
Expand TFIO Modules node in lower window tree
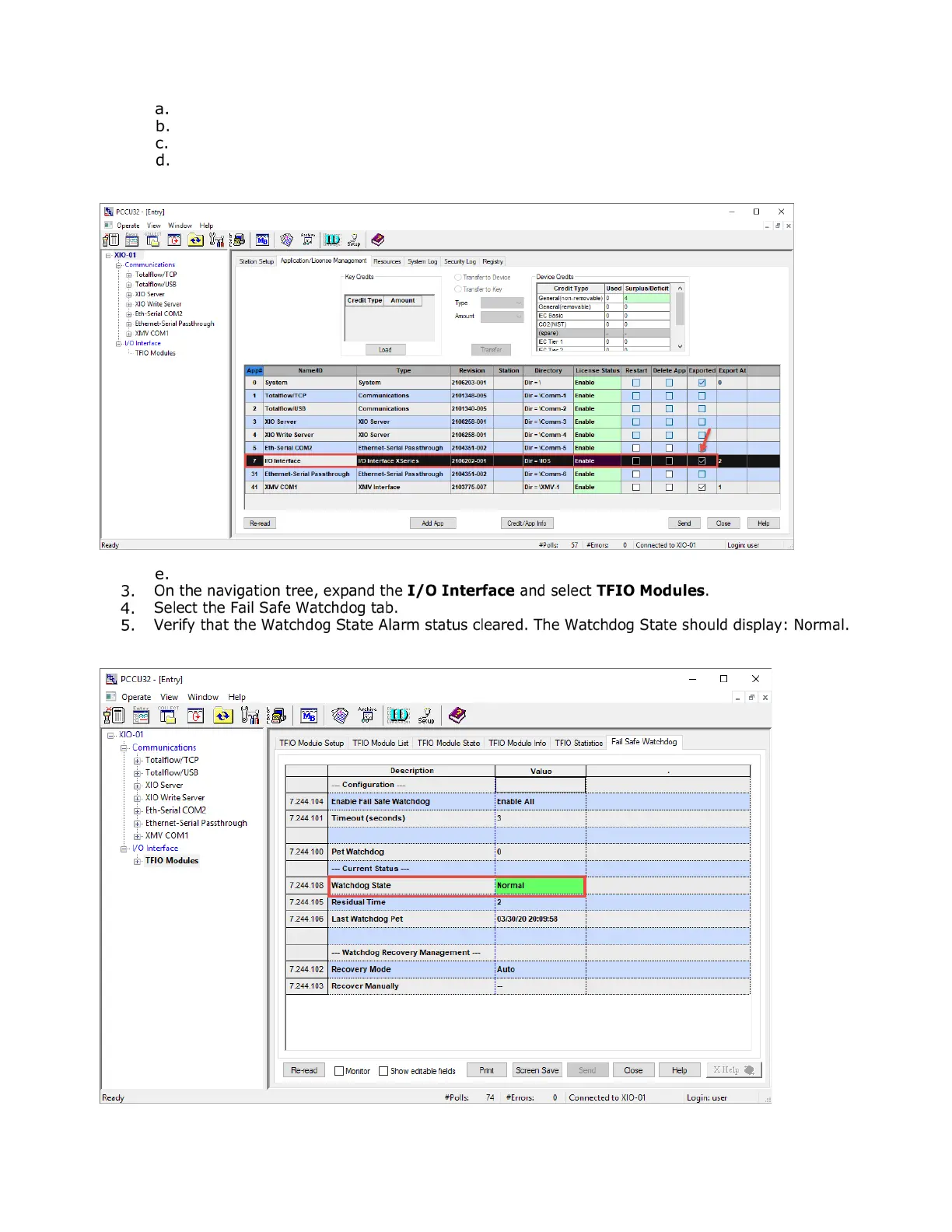(x=138, y=861)
